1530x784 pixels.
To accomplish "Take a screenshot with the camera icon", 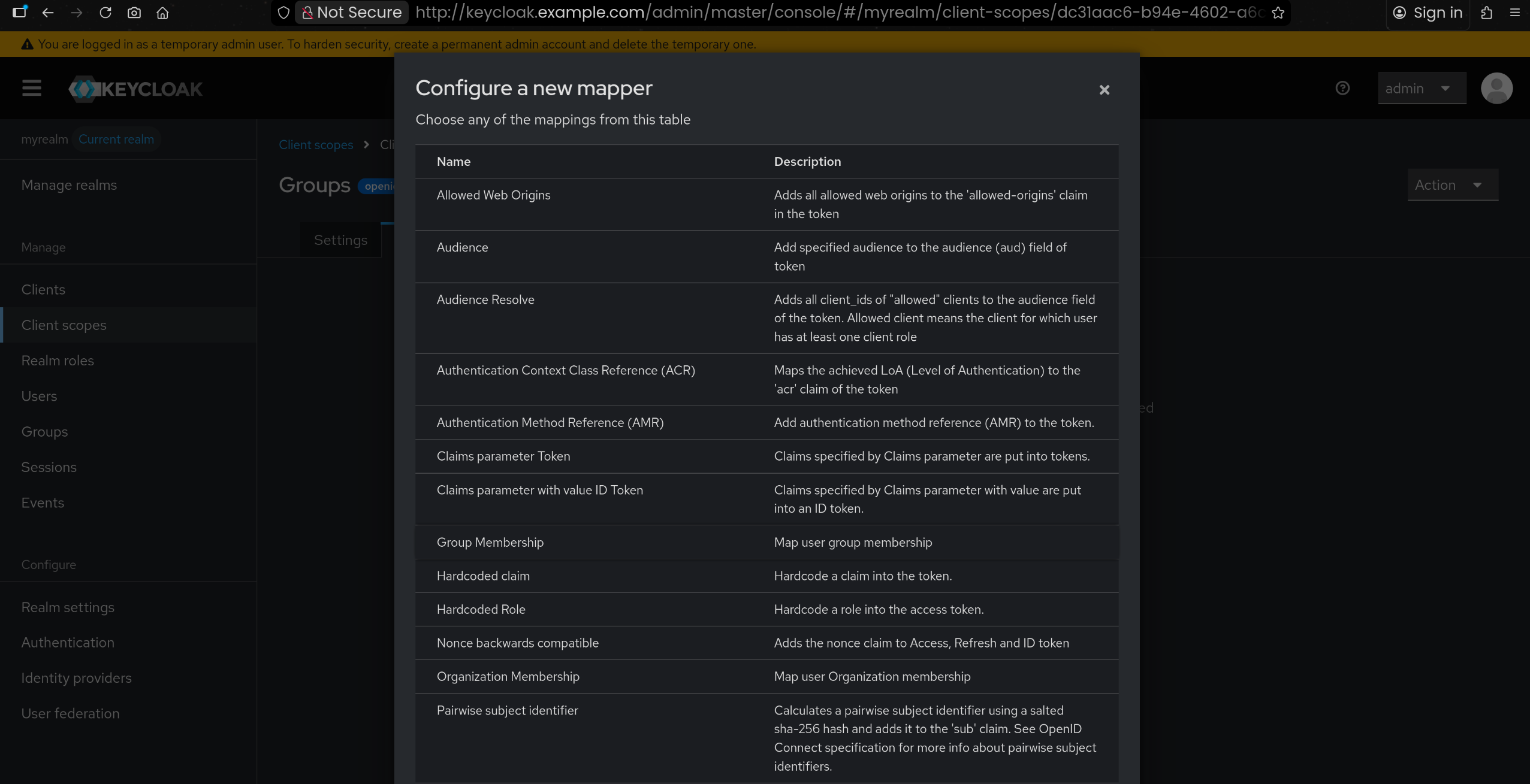I will [x=134, y=13].
